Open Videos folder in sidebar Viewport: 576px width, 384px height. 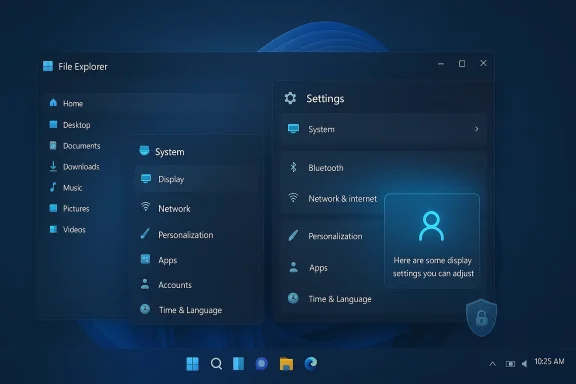[x=67, y=230]
